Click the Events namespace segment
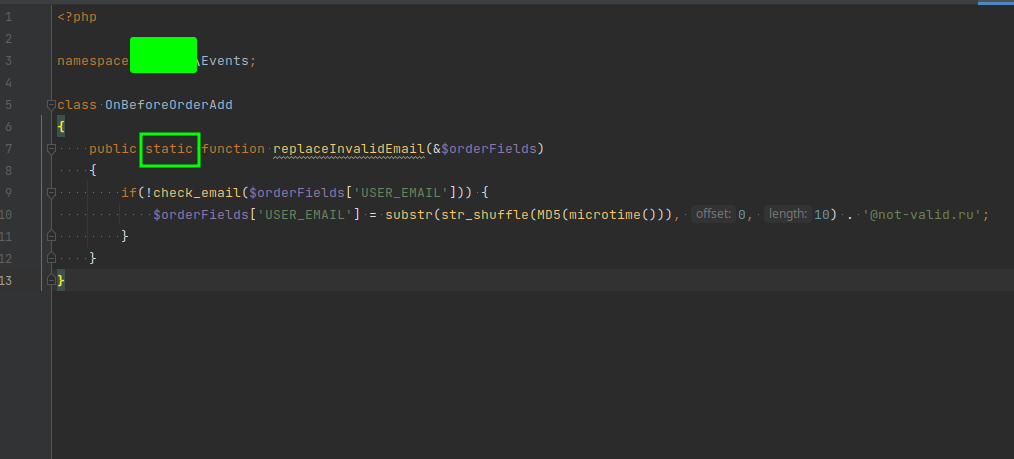Screen dimensions: 1014x459 [225, 61]
